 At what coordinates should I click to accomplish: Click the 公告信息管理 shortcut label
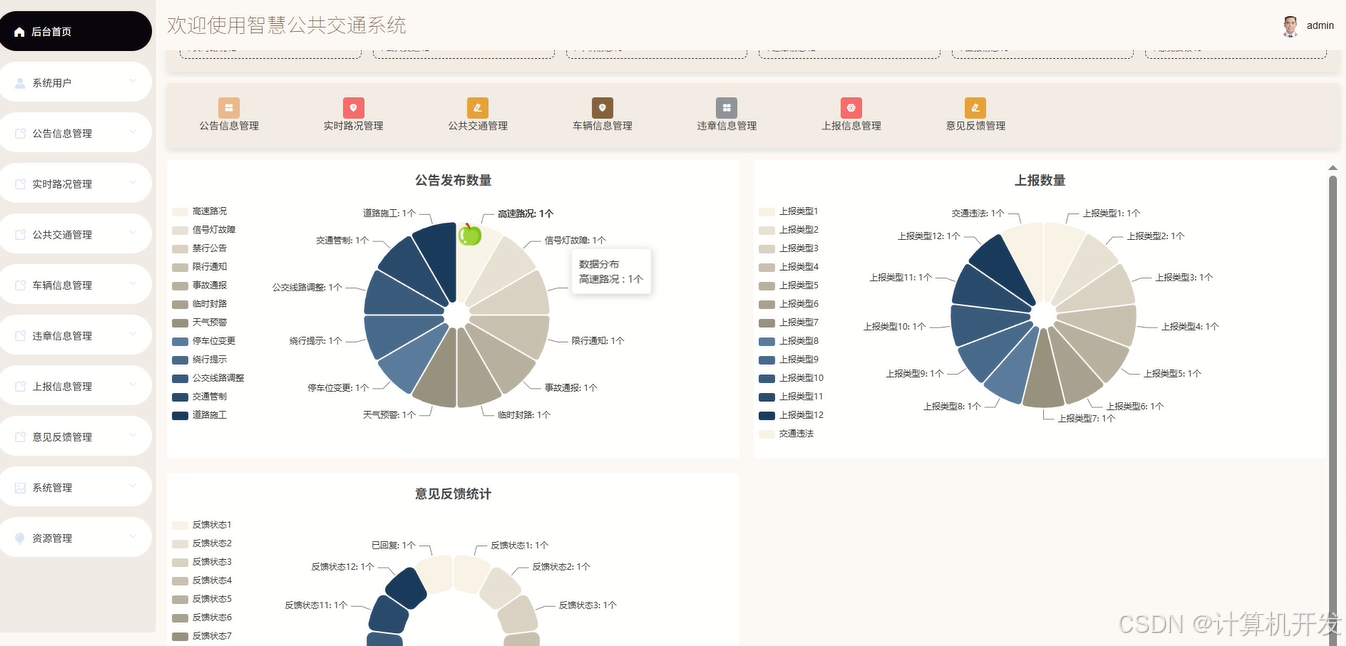pyautogui.click(x=229, y=126)
